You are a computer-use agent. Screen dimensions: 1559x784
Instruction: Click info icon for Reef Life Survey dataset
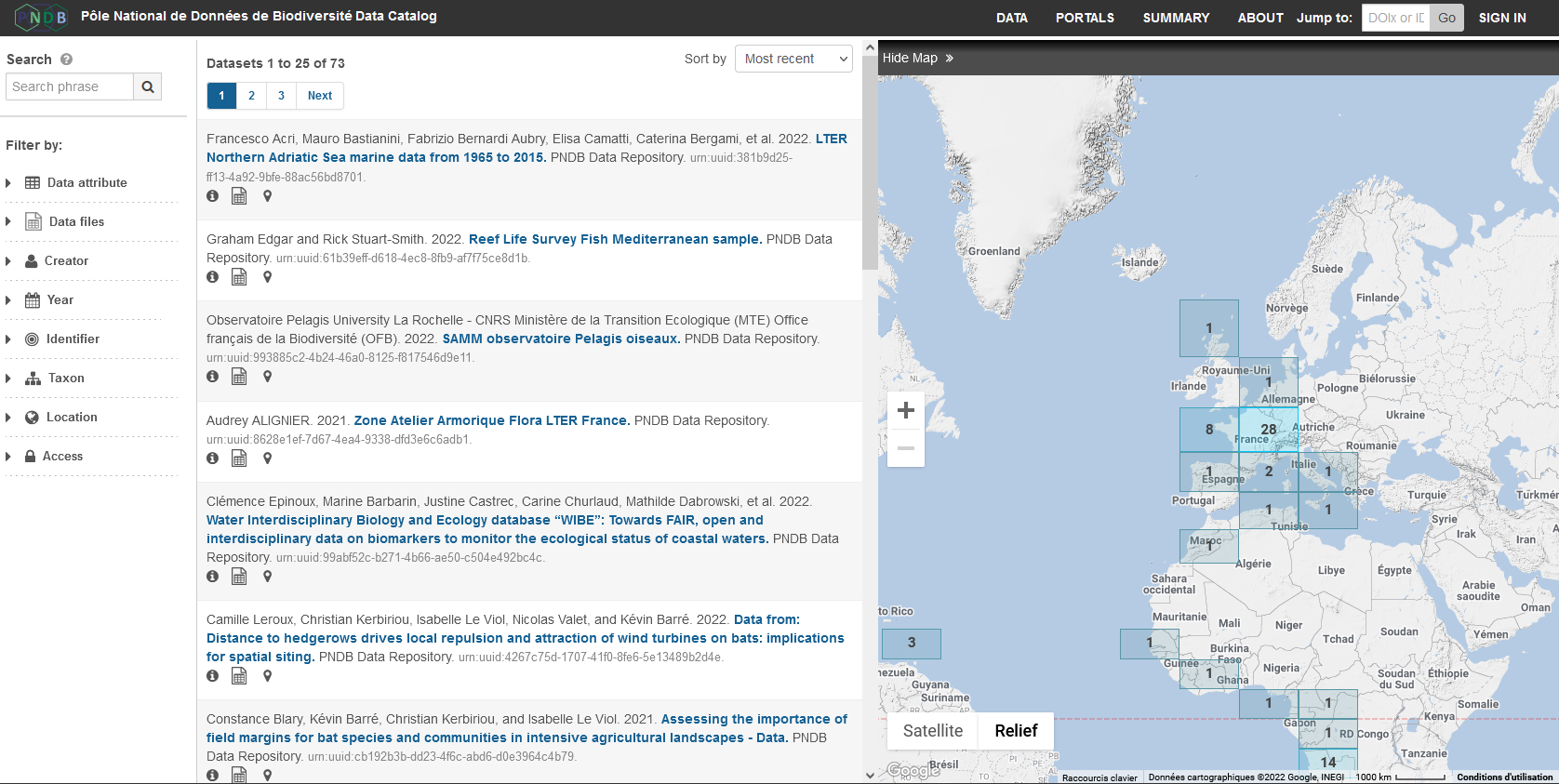(213, 277)
